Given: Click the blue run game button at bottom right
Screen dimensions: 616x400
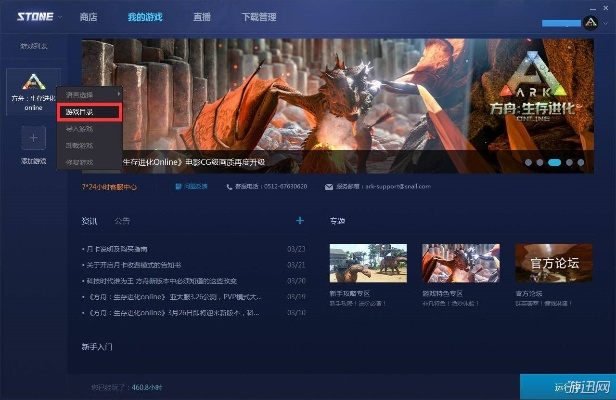Looking at the screenshot, I should 568,387.
